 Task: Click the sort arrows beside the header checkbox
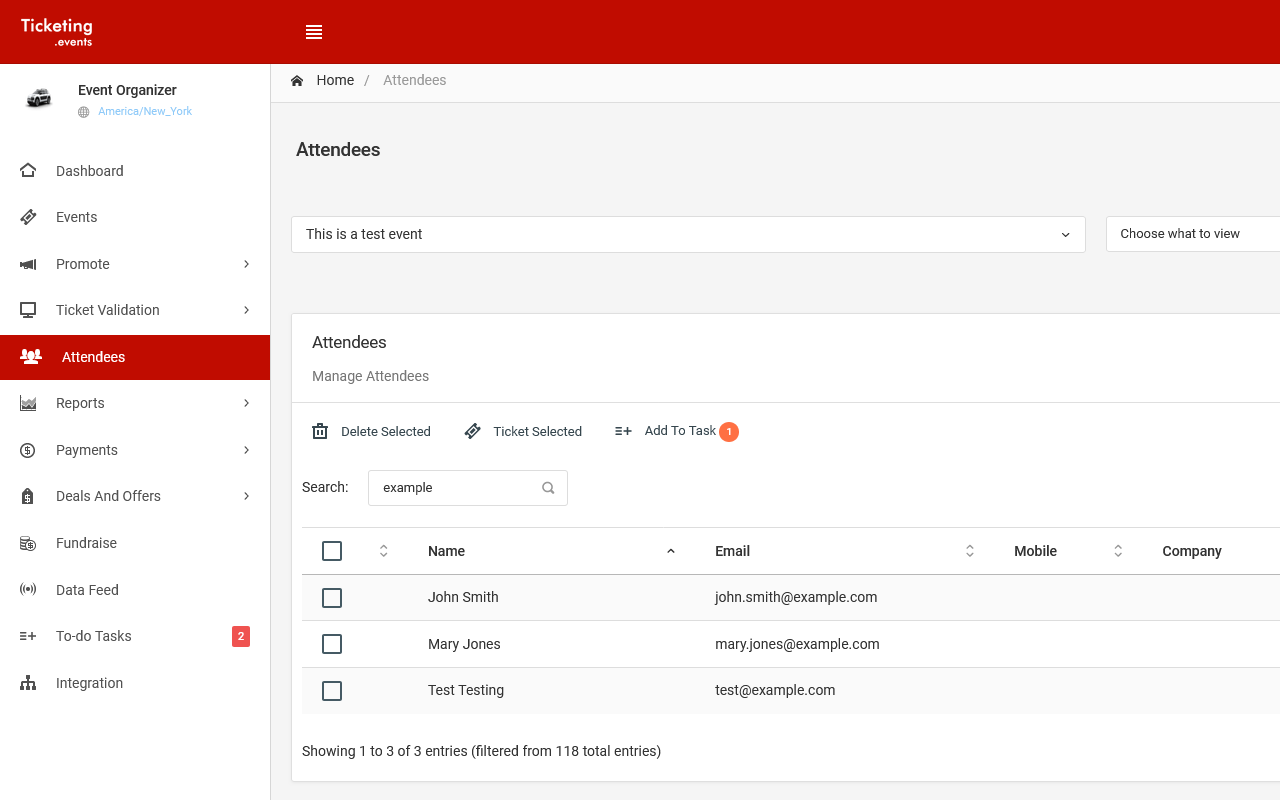click(x=383, y=551)
